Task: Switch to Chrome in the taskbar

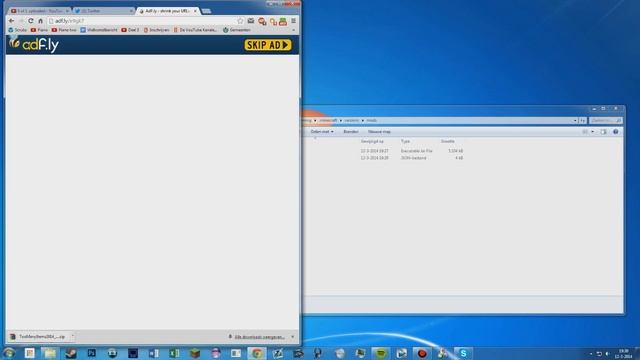Action: [x=257, y=353]
